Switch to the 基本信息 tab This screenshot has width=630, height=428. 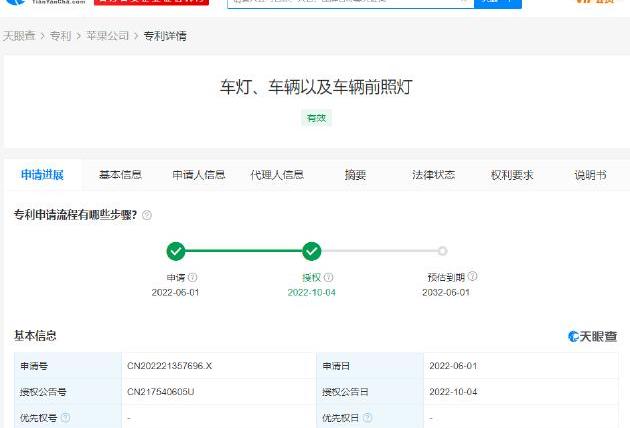pos(120,175)
